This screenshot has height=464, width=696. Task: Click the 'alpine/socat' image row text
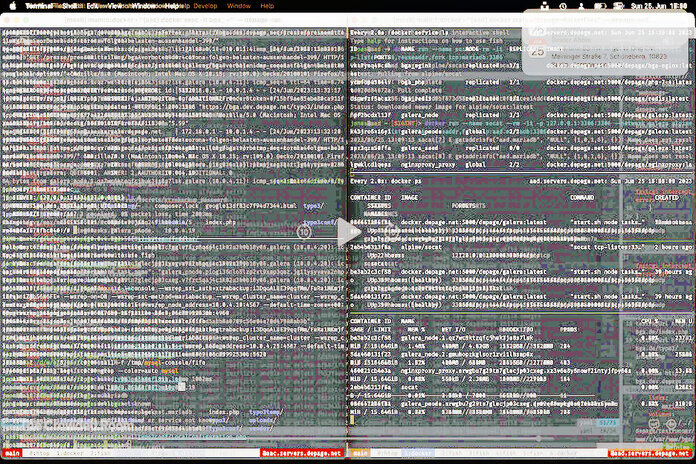[x=421, y=247]
